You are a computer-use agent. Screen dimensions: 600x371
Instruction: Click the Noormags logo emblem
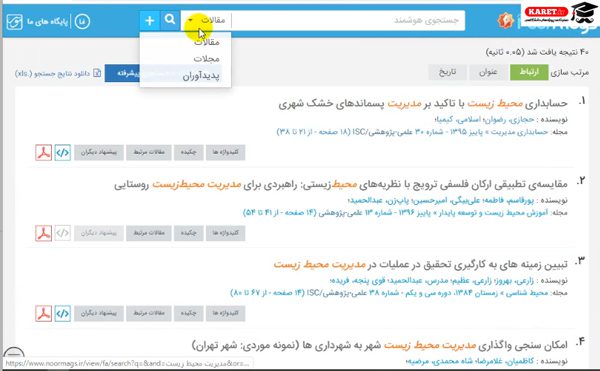[x=505, y=20]
